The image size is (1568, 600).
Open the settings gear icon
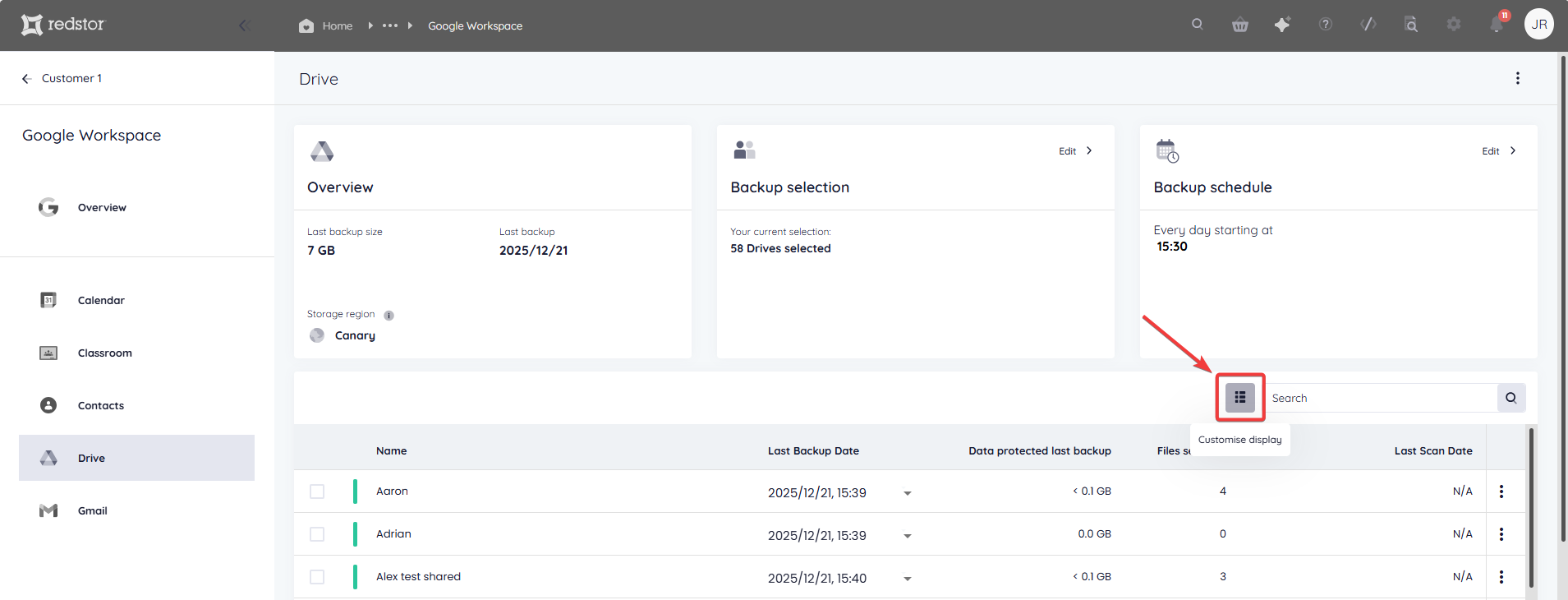coord(1454,25)
